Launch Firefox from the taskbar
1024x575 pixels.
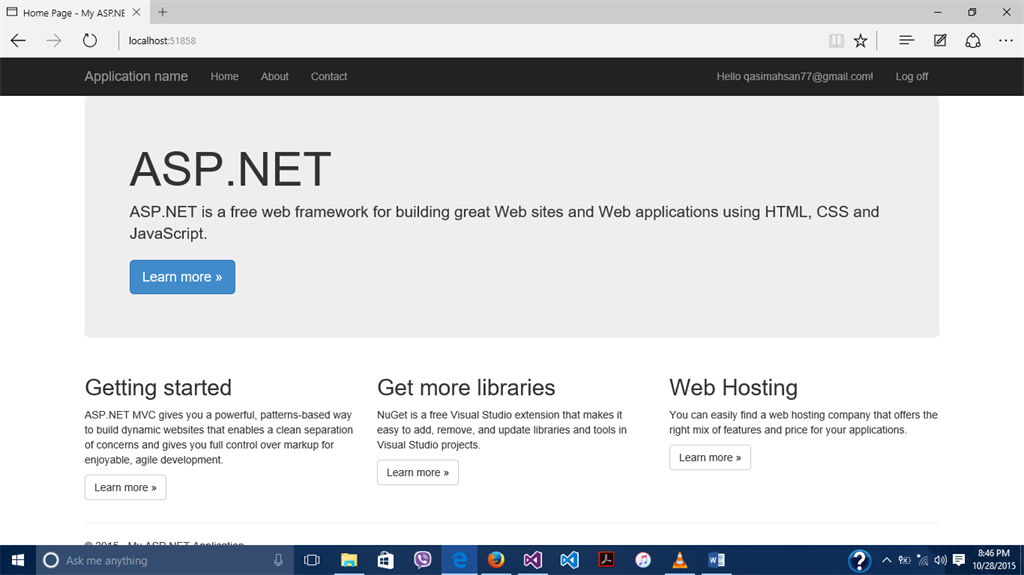click(496, 560)
